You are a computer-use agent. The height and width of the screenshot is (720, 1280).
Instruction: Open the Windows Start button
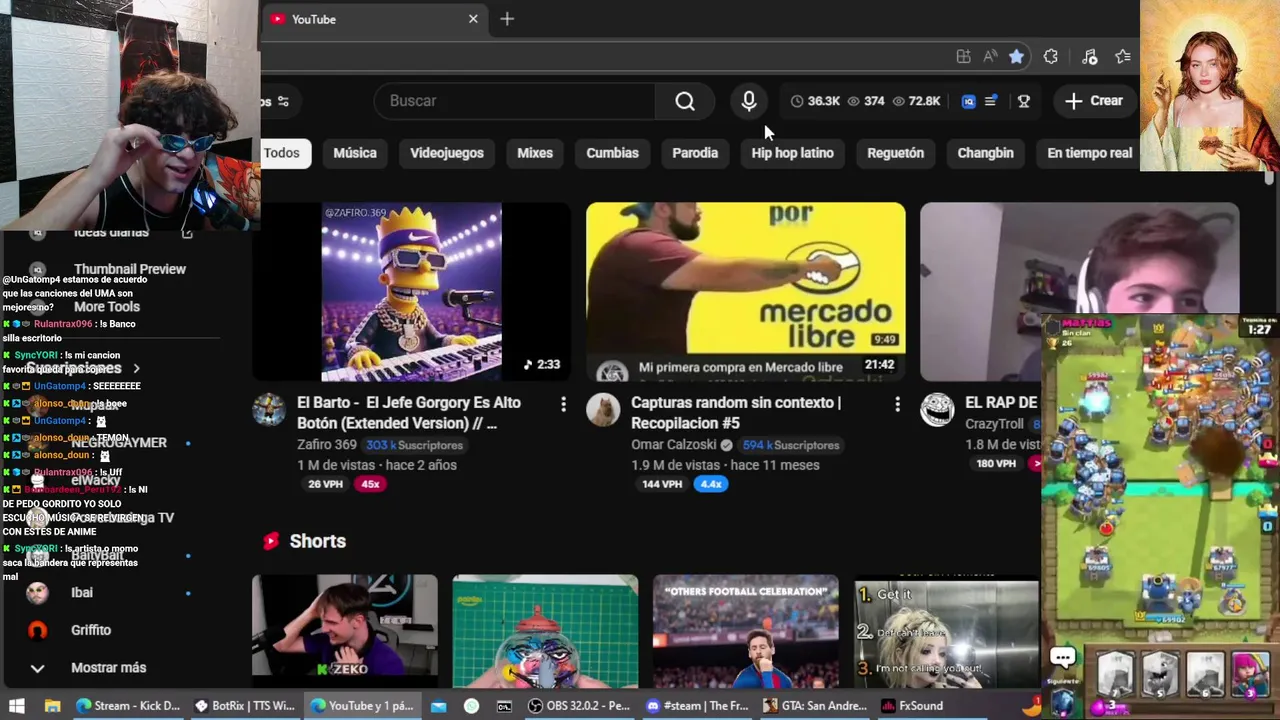pos(16,705)
